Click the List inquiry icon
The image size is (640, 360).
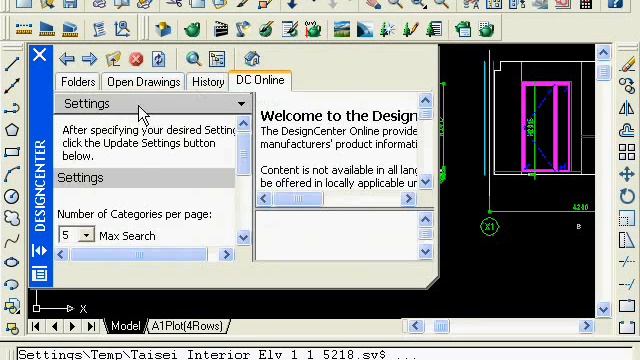point(98,29)
